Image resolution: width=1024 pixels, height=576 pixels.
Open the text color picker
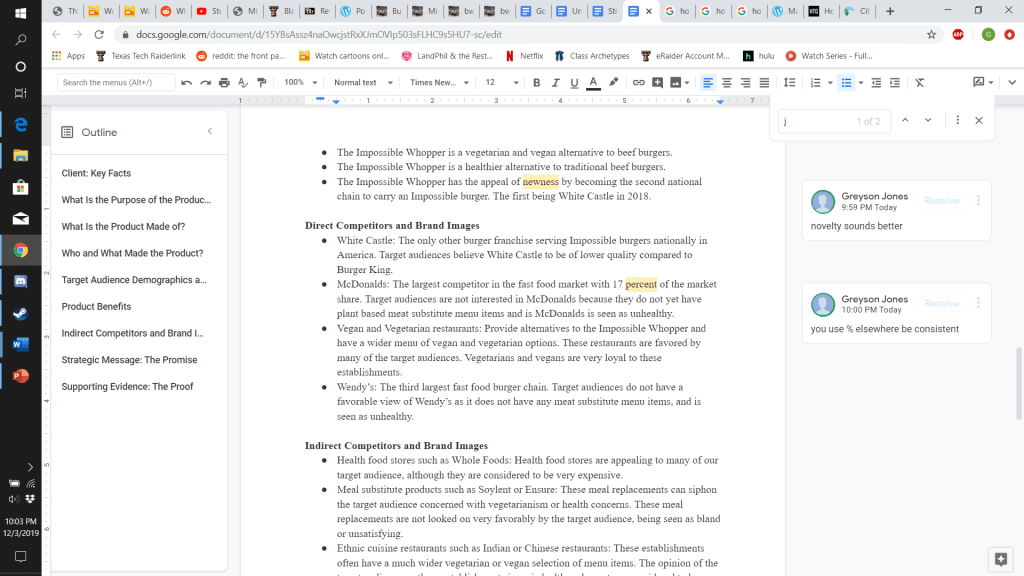593,82
